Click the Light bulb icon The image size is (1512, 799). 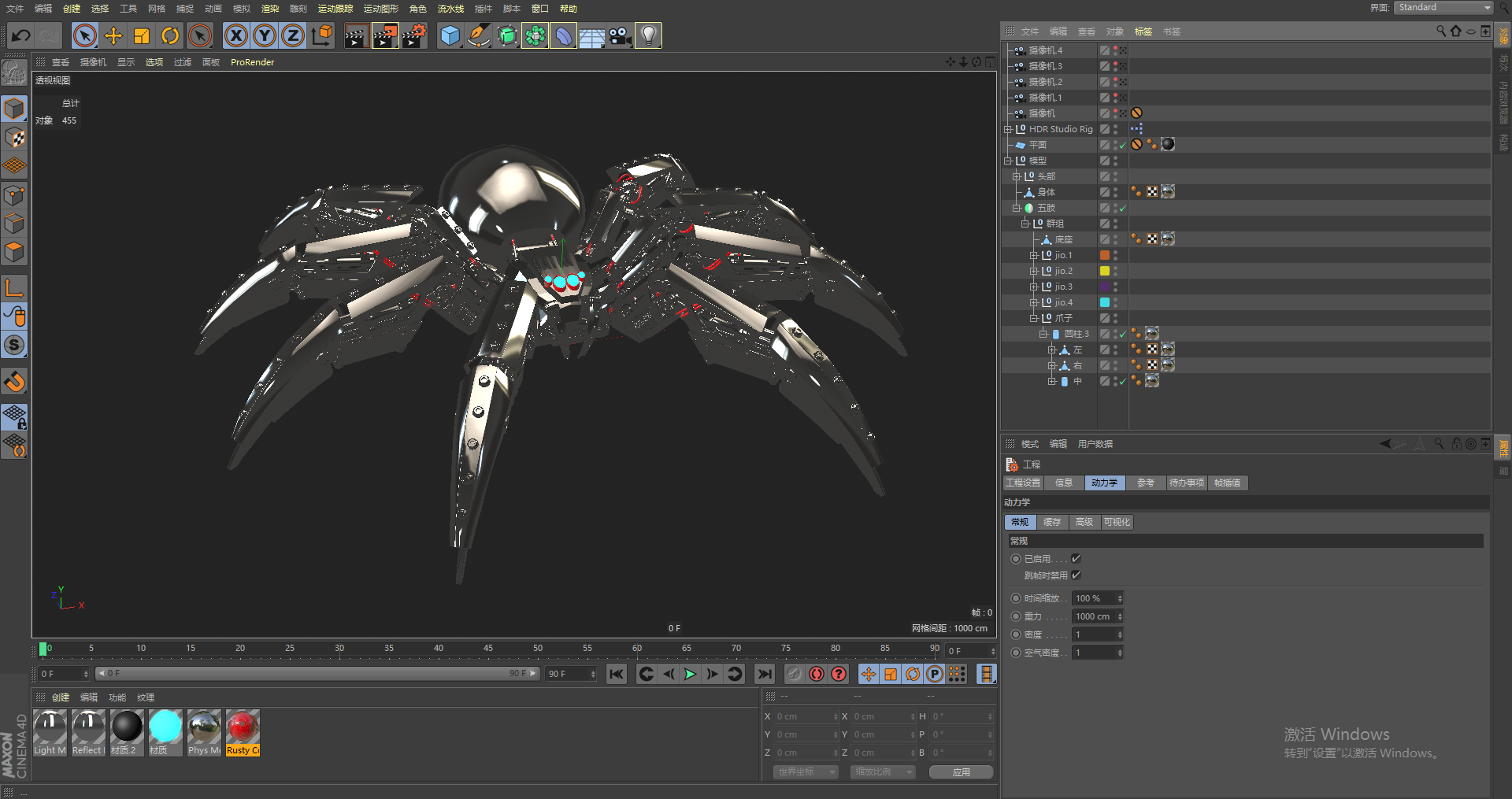648,35
